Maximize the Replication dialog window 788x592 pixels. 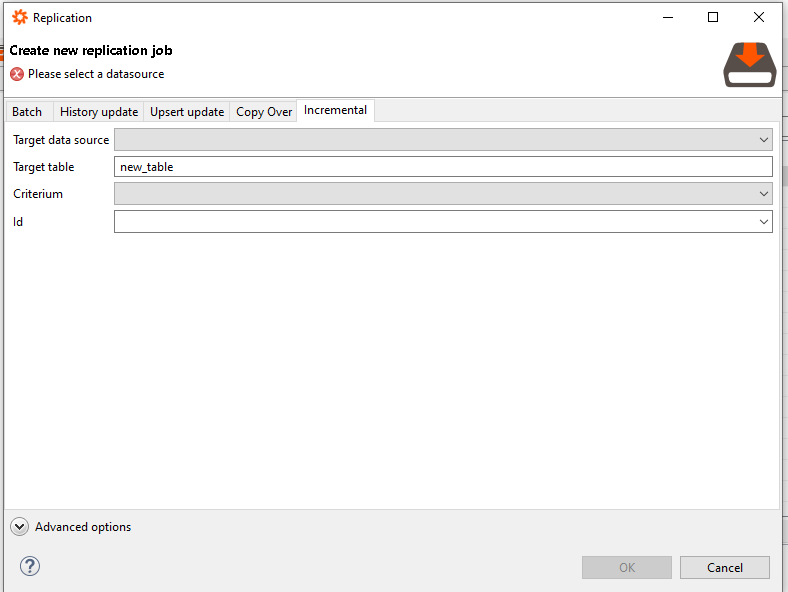pyautogui.click(x=713, y=17)
